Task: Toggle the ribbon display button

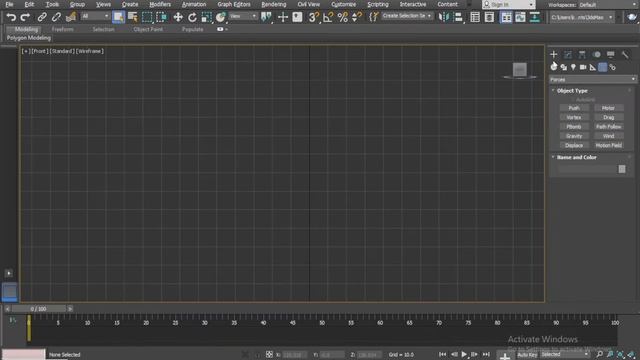Action: pos(506,17)
